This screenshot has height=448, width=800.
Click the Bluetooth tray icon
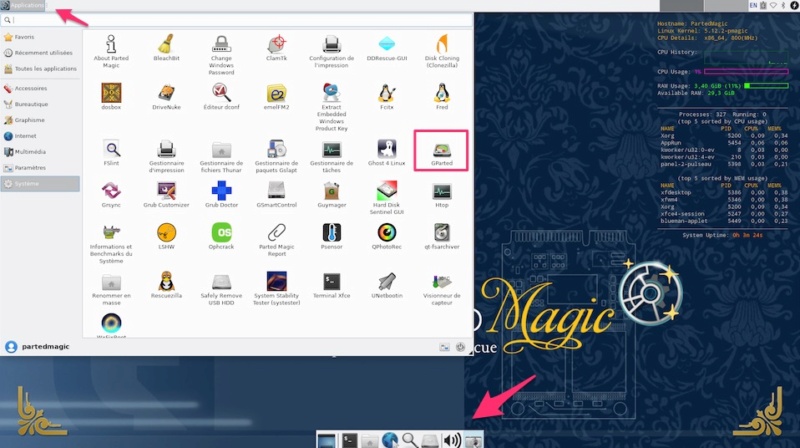(x=783, y=5)
